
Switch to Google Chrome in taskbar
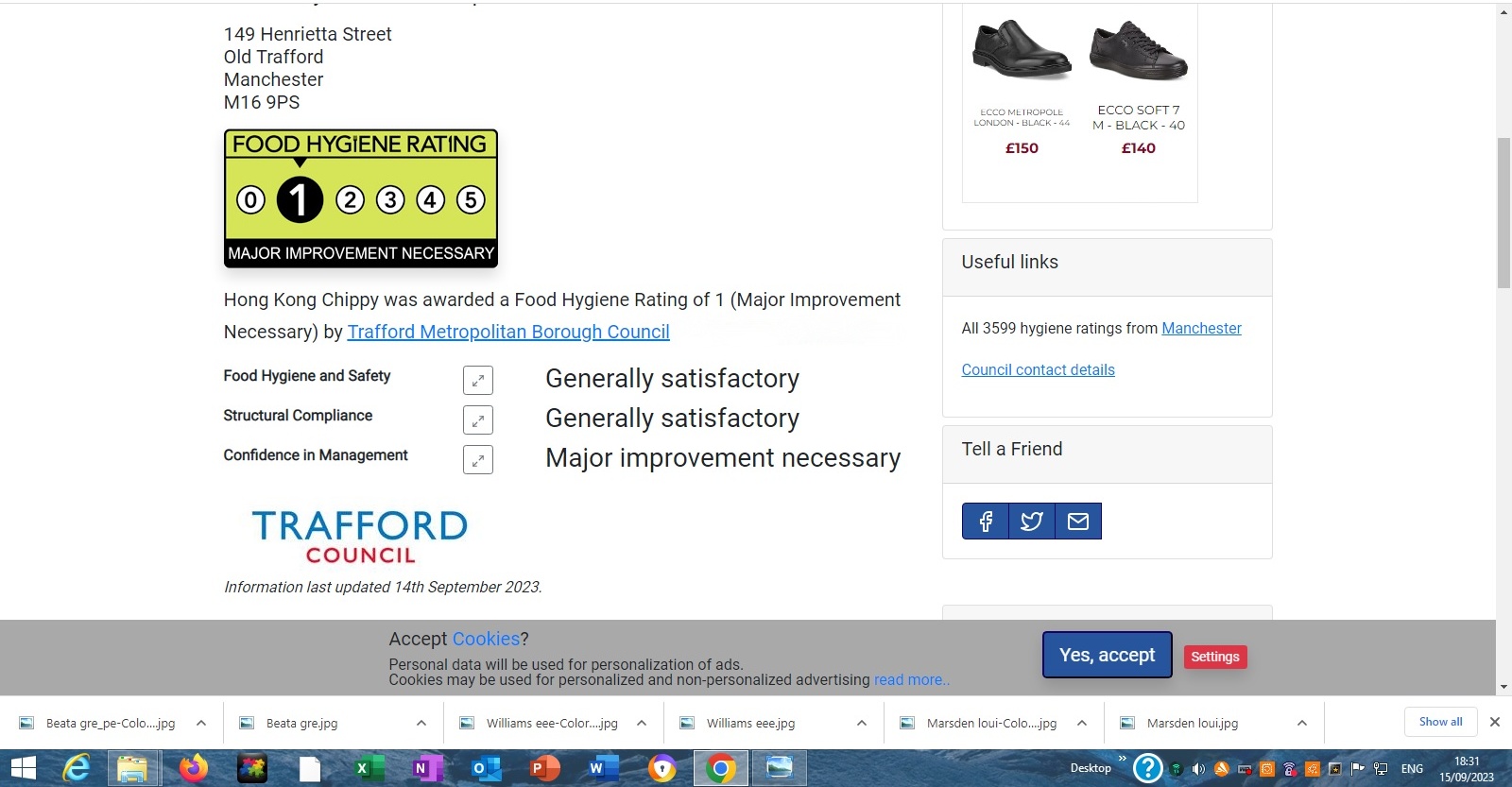tap(721, 768)
